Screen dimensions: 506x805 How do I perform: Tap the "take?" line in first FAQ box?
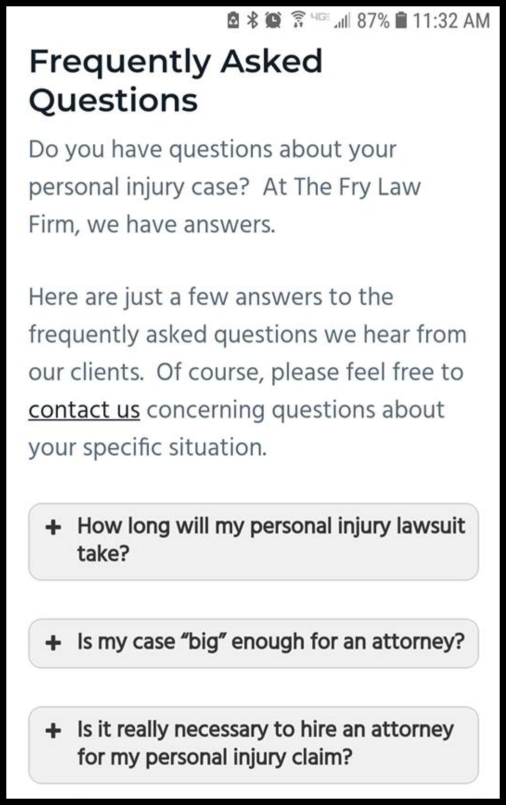pos(103,554)
